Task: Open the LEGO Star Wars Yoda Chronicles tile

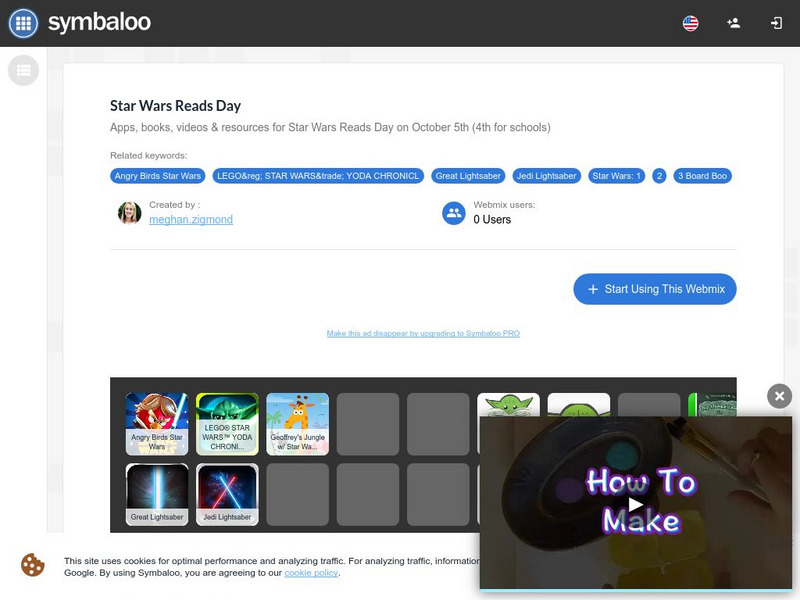Action: click(x=227, y=424)
